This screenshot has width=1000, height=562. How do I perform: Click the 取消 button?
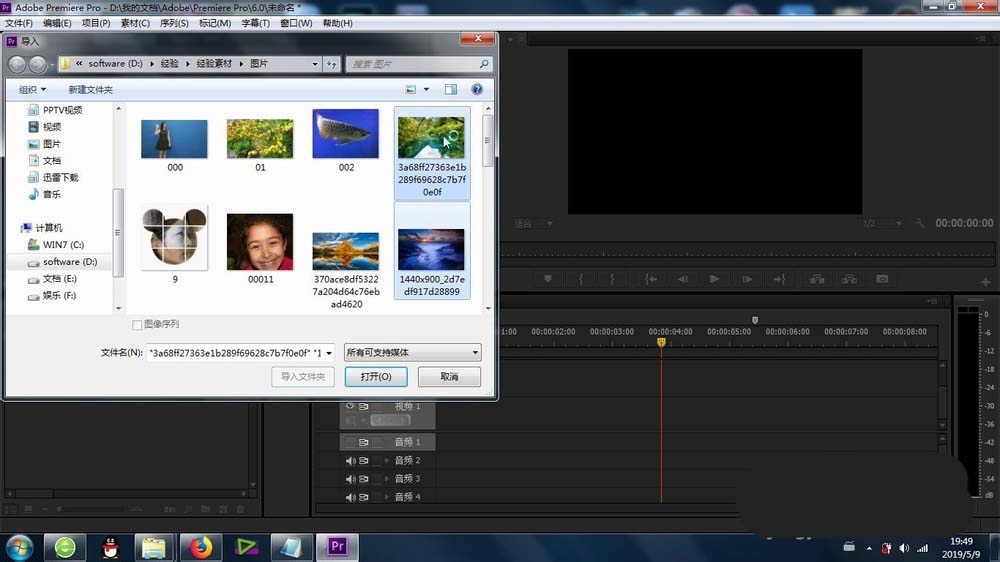coord(449,377)
